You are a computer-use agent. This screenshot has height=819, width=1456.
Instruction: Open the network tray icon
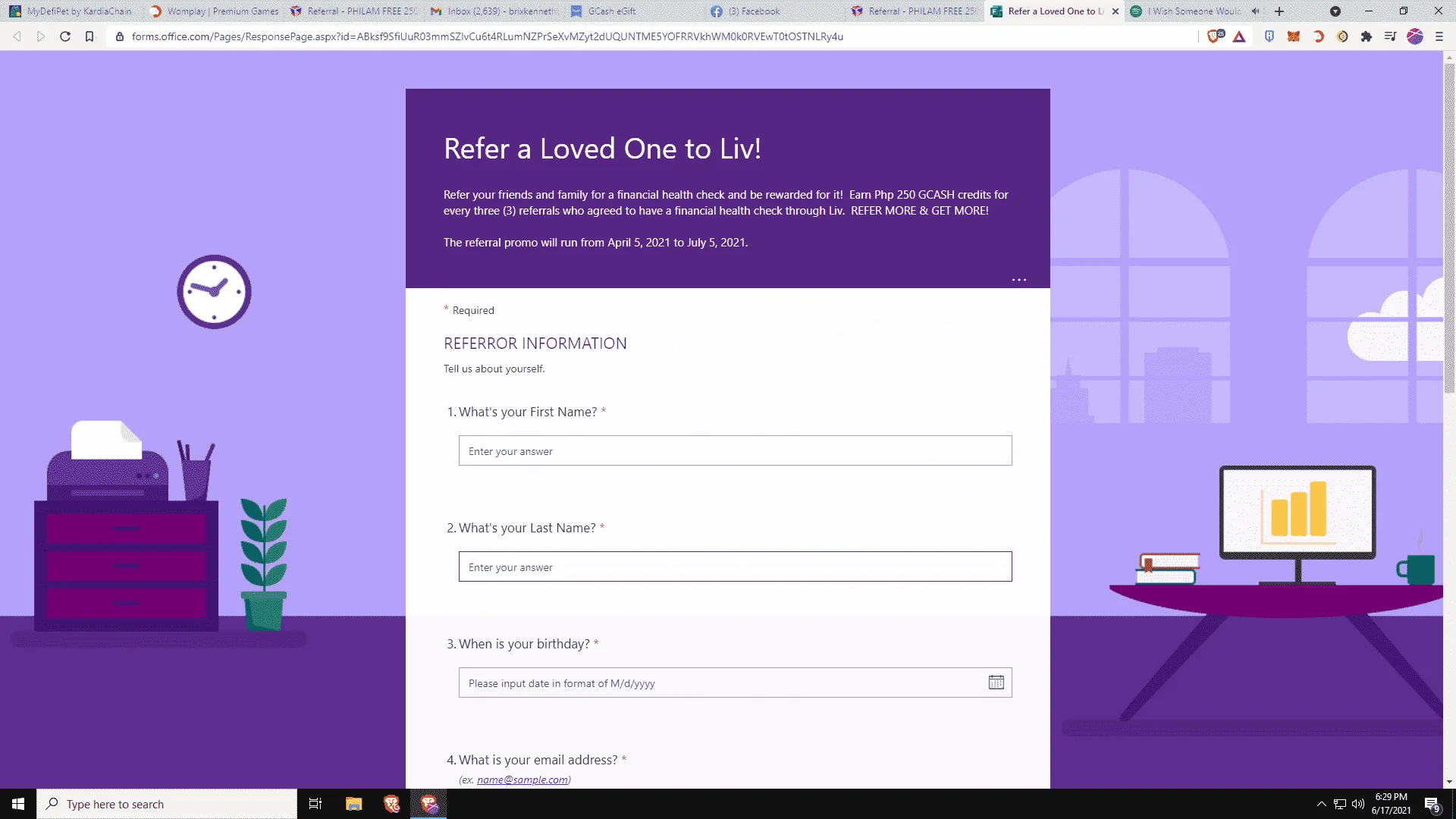[x=1340, y=804]
